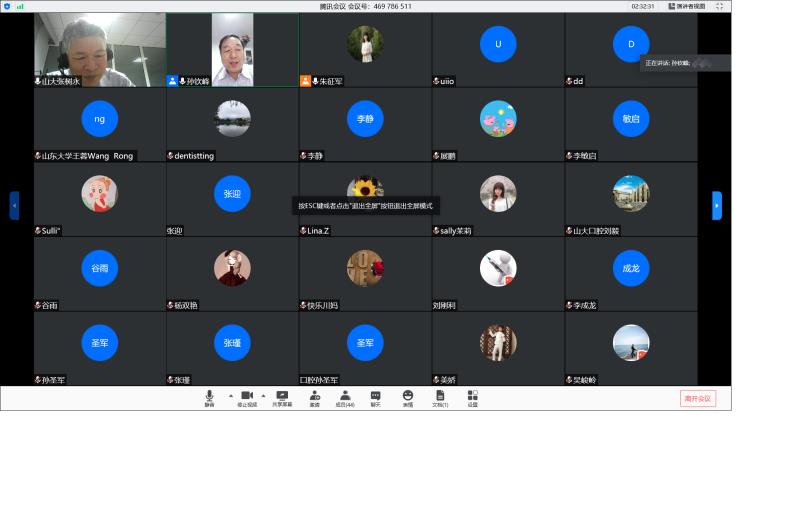800x525 pixels.
Task: Click sally茉莉 portrait avatar
Action: click(x=498, y=193)
